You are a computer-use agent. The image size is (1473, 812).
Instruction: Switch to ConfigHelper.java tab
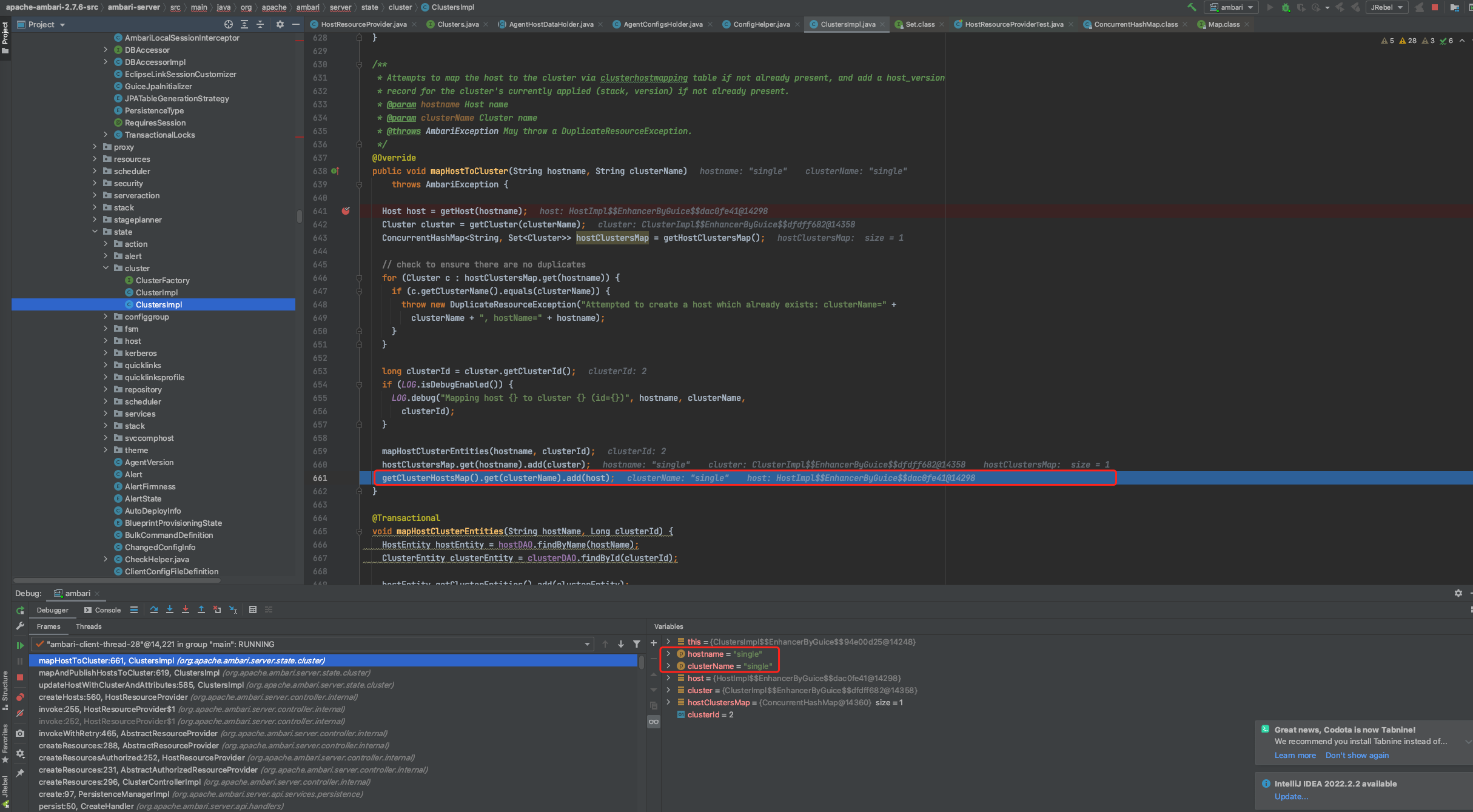[761, 24]
